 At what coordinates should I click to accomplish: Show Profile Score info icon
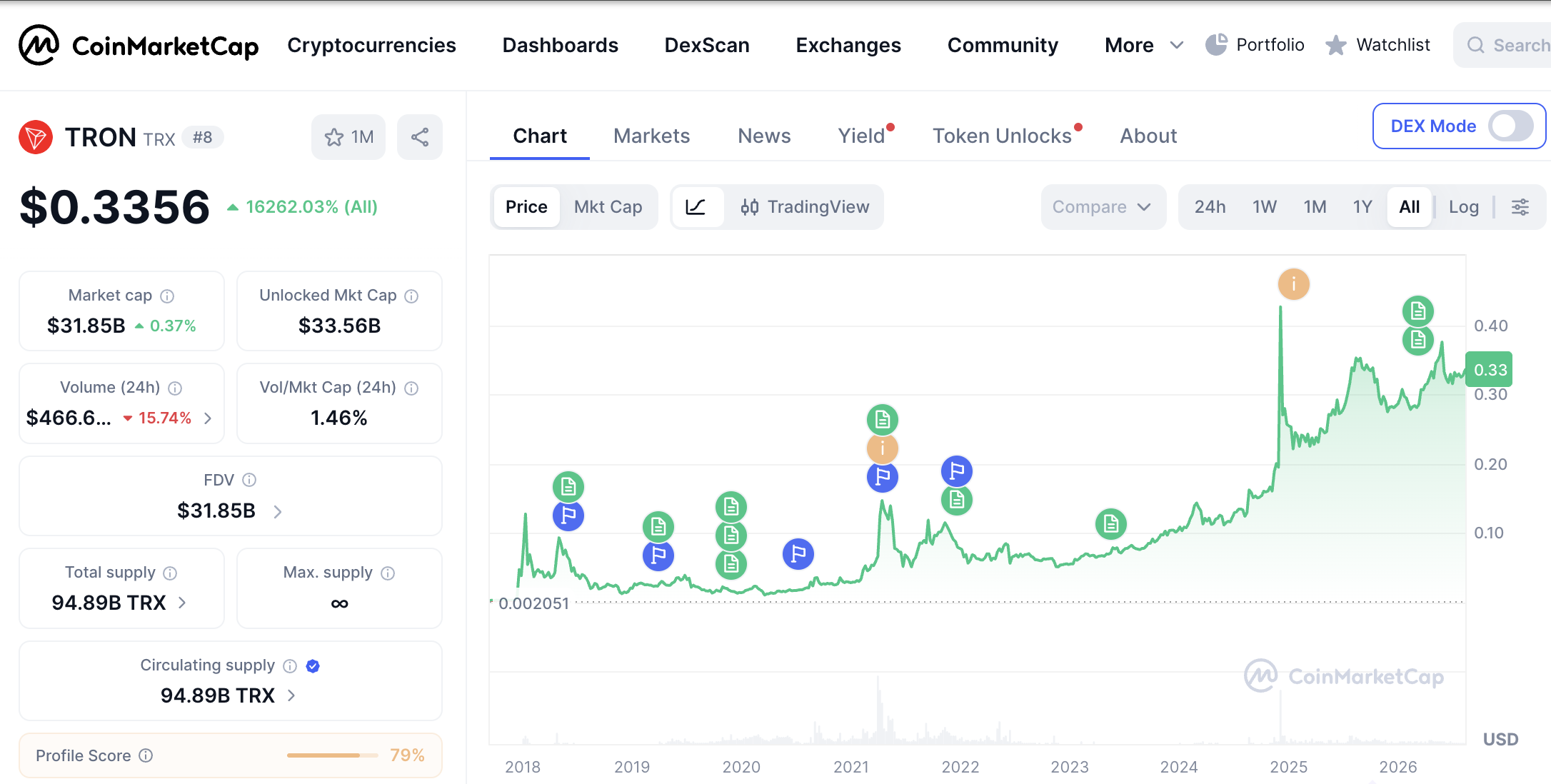[146, 755]
